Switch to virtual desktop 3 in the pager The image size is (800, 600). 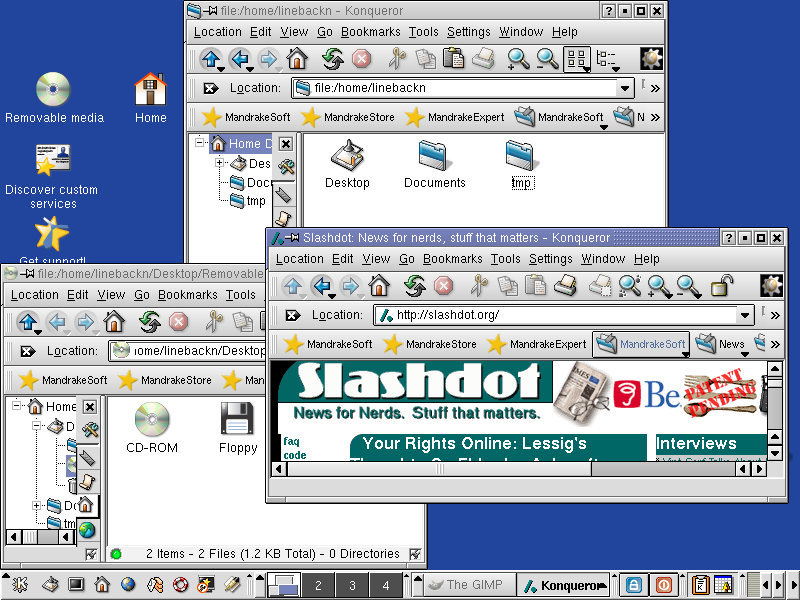[x=352, y=585]
